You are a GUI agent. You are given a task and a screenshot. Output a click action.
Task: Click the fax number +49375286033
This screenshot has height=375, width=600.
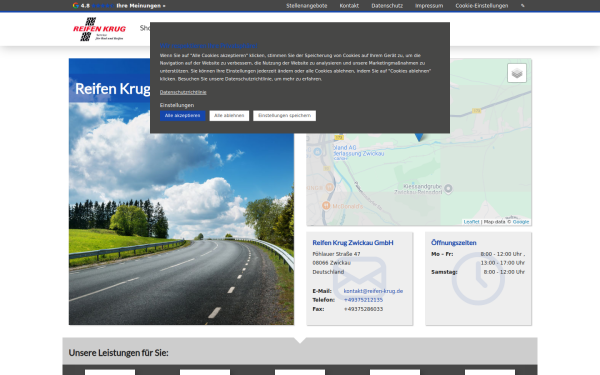tap(363, 309)
